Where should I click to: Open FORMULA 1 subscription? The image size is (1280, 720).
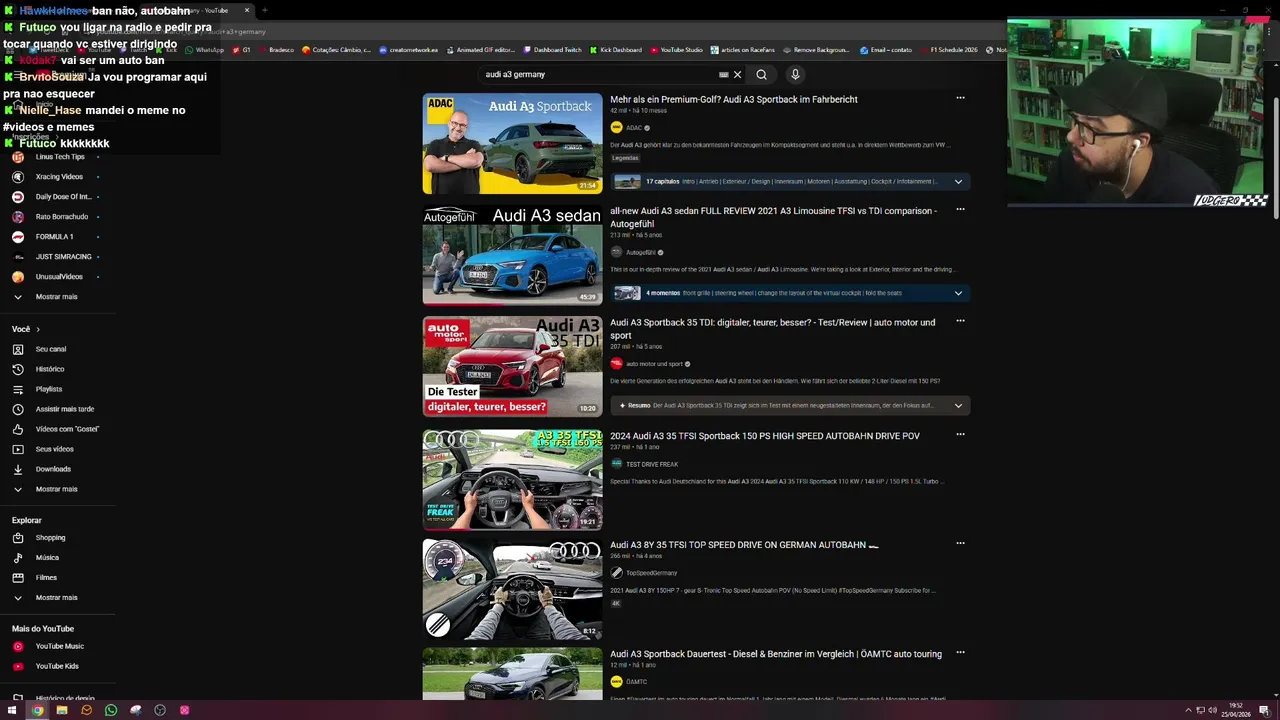tap(54, 237)
